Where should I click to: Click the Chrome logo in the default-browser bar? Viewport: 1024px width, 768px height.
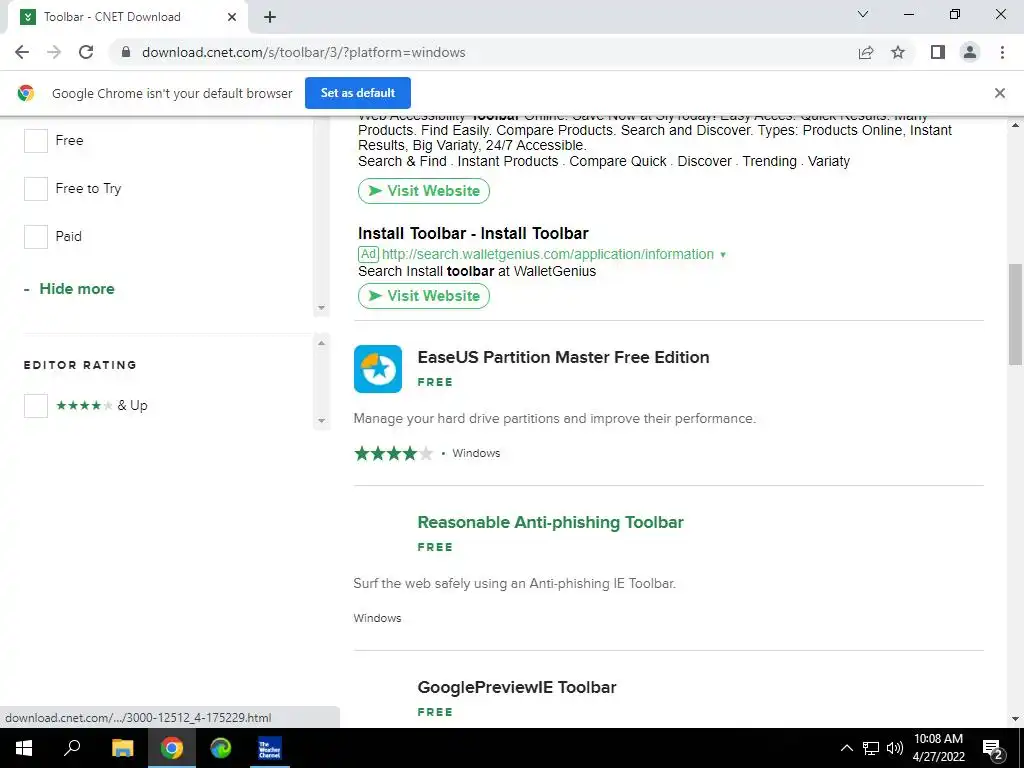[x=26, y=93]
